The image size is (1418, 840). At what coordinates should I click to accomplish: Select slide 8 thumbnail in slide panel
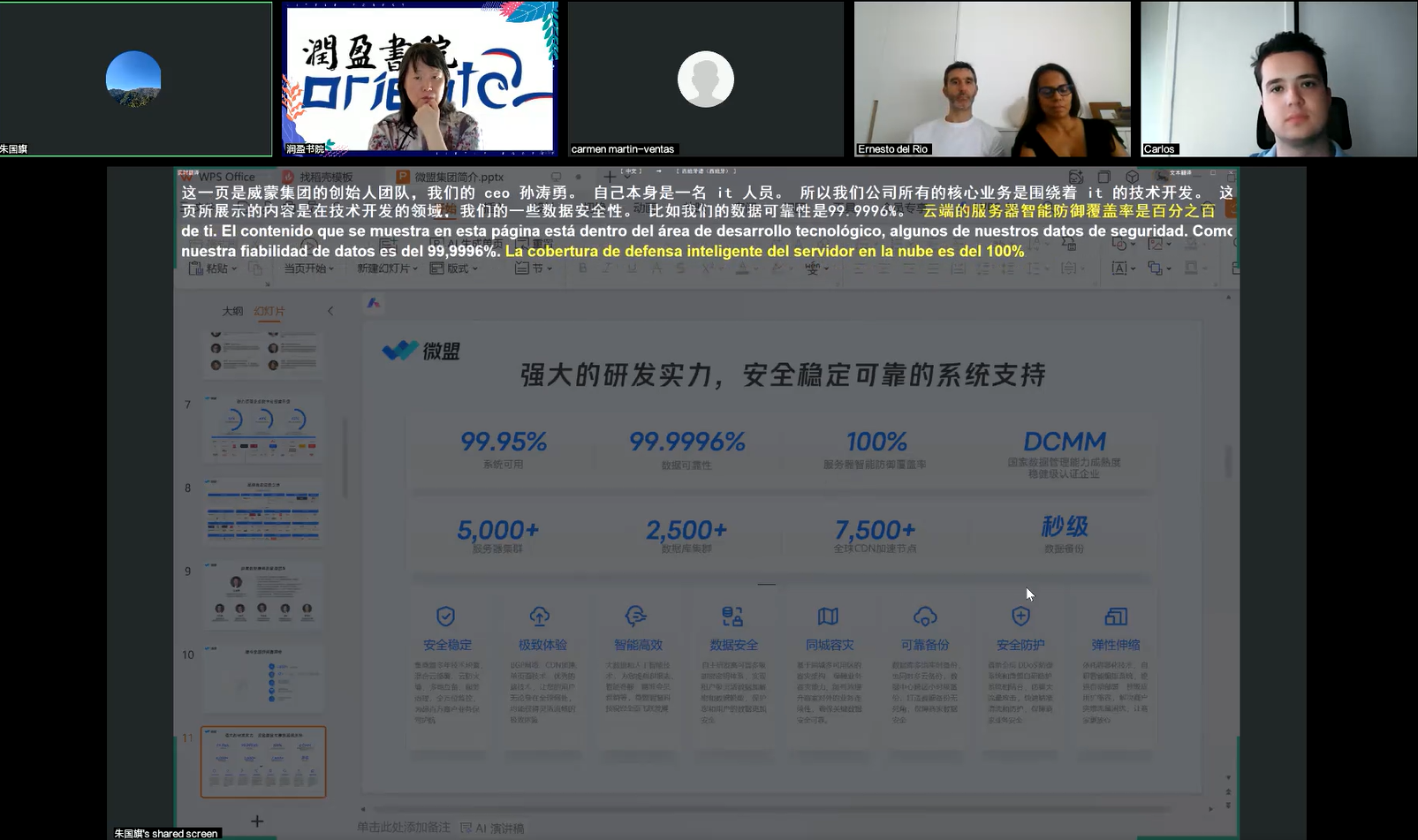click(x=263, y=511)
